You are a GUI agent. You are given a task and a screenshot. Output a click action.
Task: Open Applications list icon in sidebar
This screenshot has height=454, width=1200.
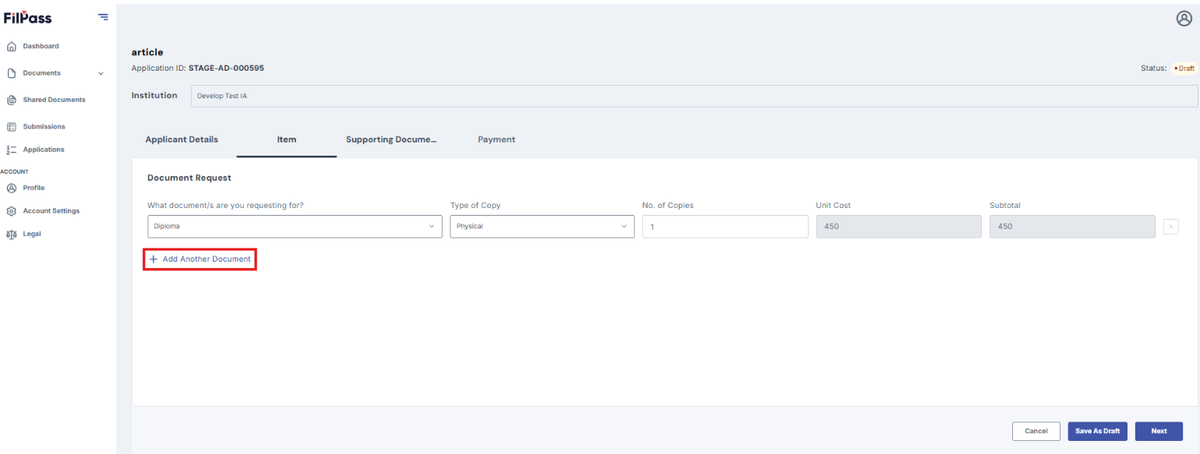[11, 150]
